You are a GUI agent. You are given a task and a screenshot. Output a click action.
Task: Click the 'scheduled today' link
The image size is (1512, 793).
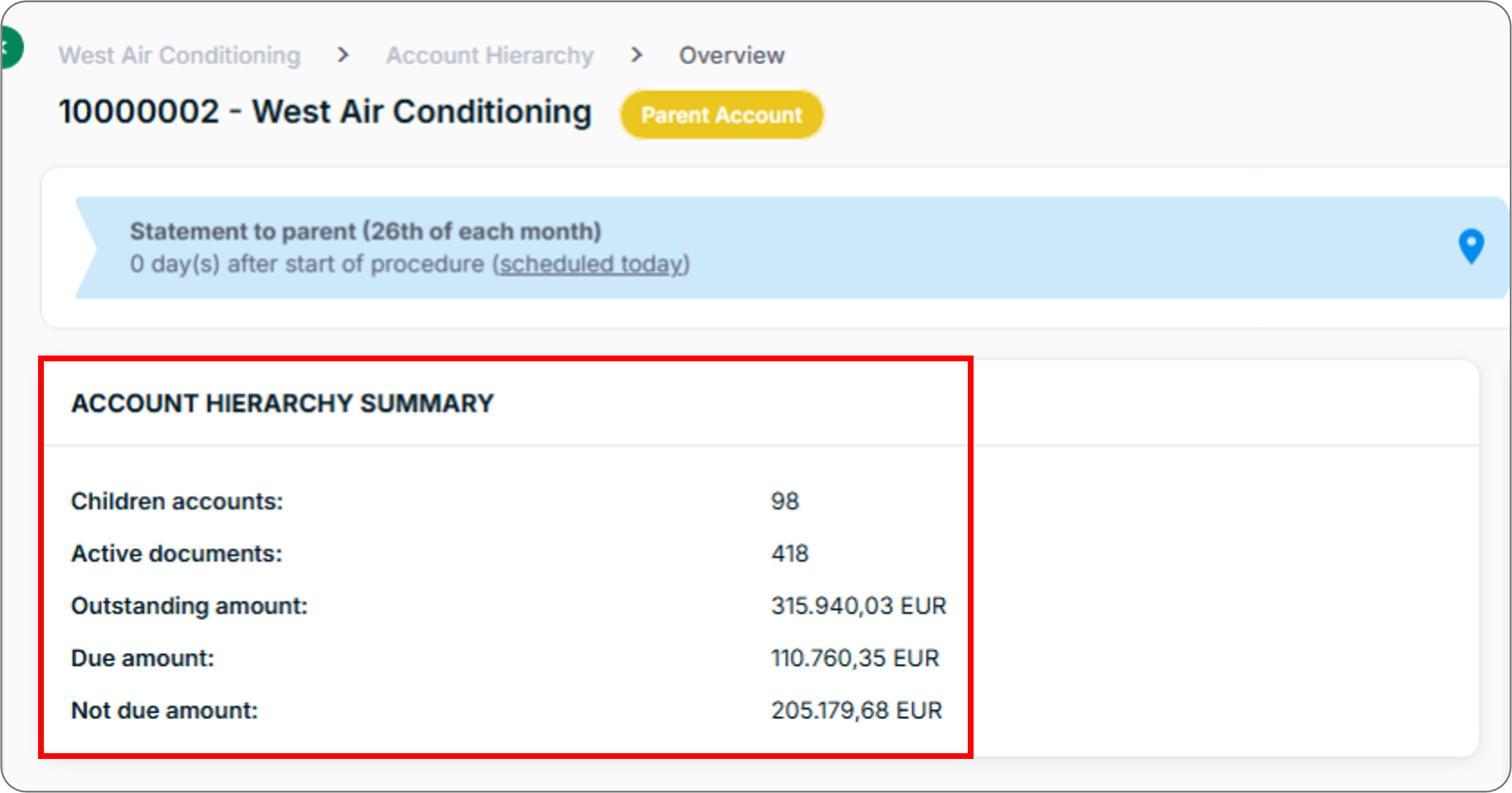pyautogui.click(x=591, y=264)
